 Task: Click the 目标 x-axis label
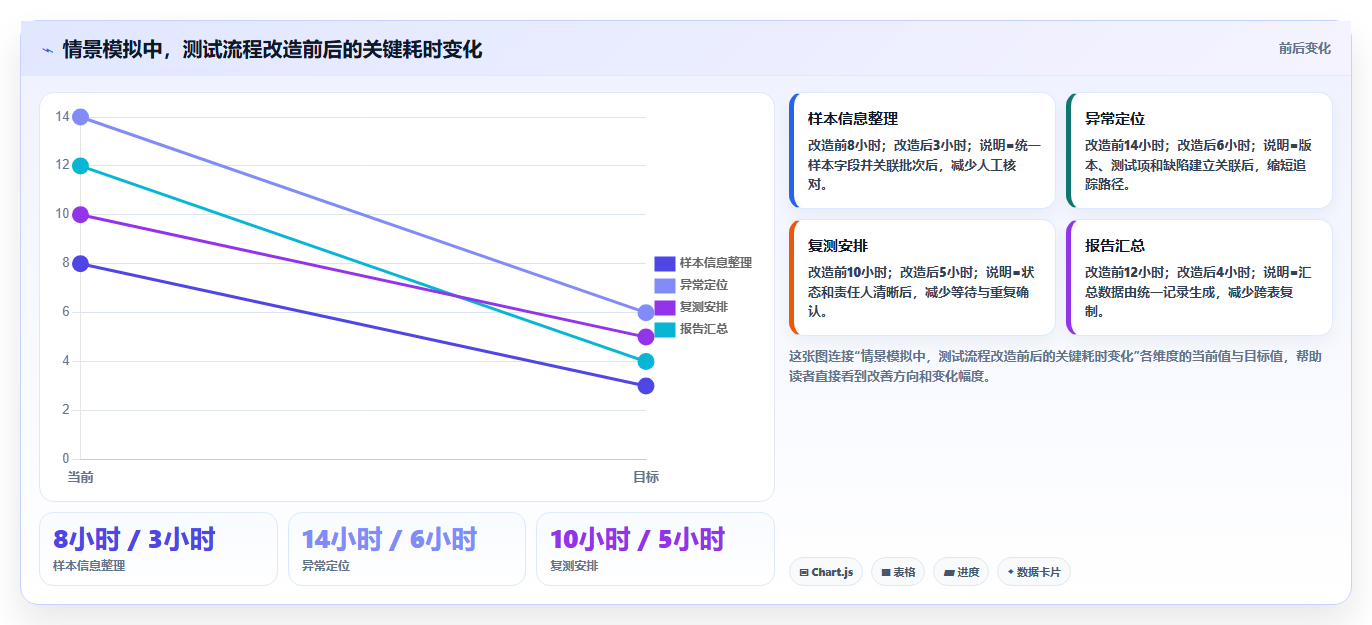pyautogui.click(x=646, y=477)
